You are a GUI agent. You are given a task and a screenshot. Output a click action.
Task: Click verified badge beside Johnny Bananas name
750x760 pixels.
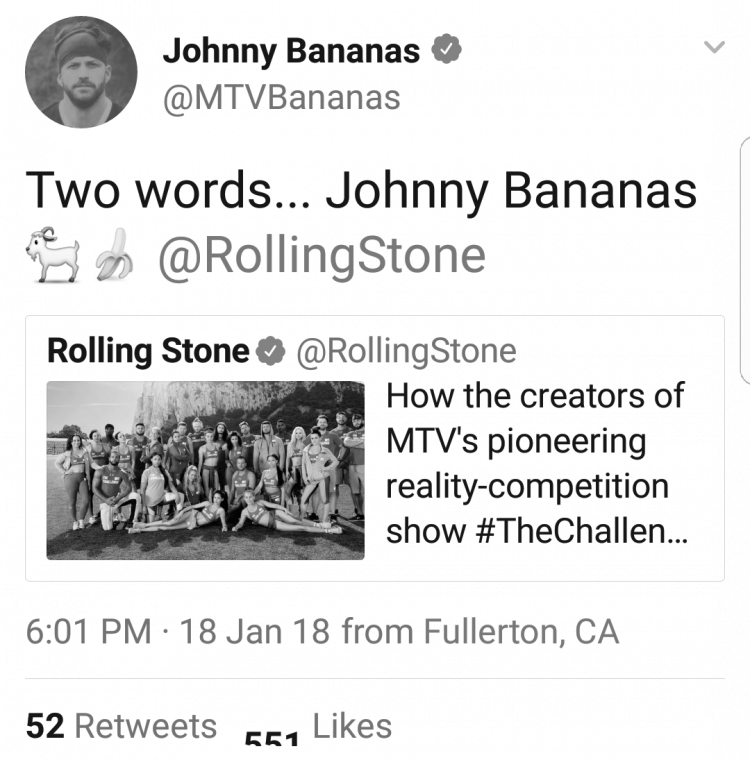[x=447, y=49]
